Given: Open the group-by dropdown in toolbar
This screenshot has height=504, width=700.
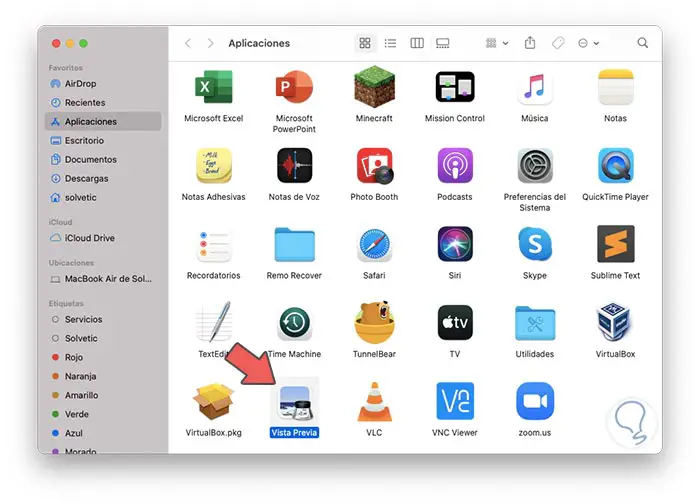Looking at the screenshot, I should click(496, 44).
